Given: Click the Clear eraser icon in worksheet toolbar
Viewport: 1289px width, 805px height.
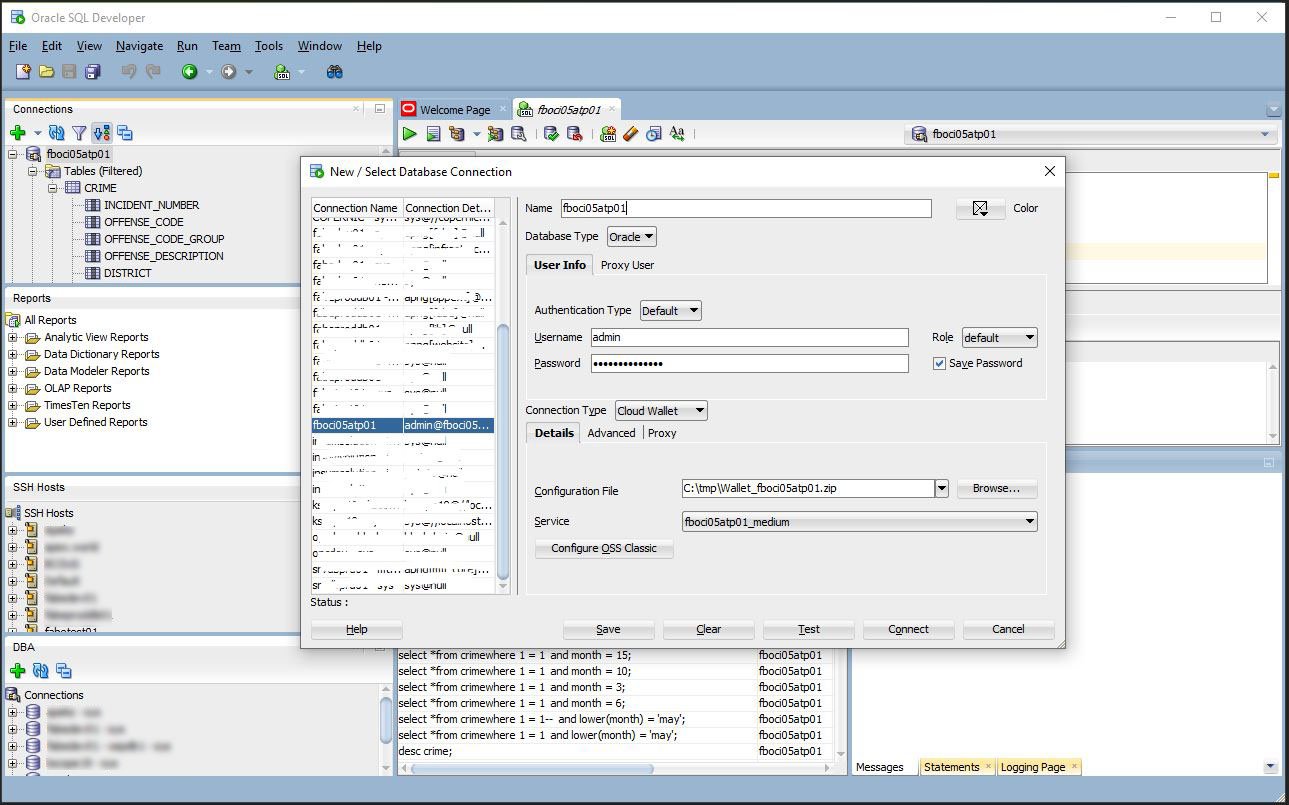Looking at the screenshot, I should [630, 134].
